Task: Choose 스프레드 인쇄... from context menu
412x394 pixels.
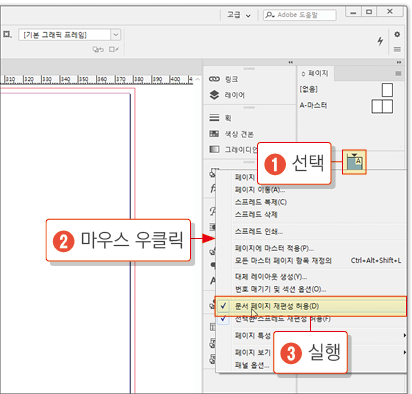Action: 259,231
